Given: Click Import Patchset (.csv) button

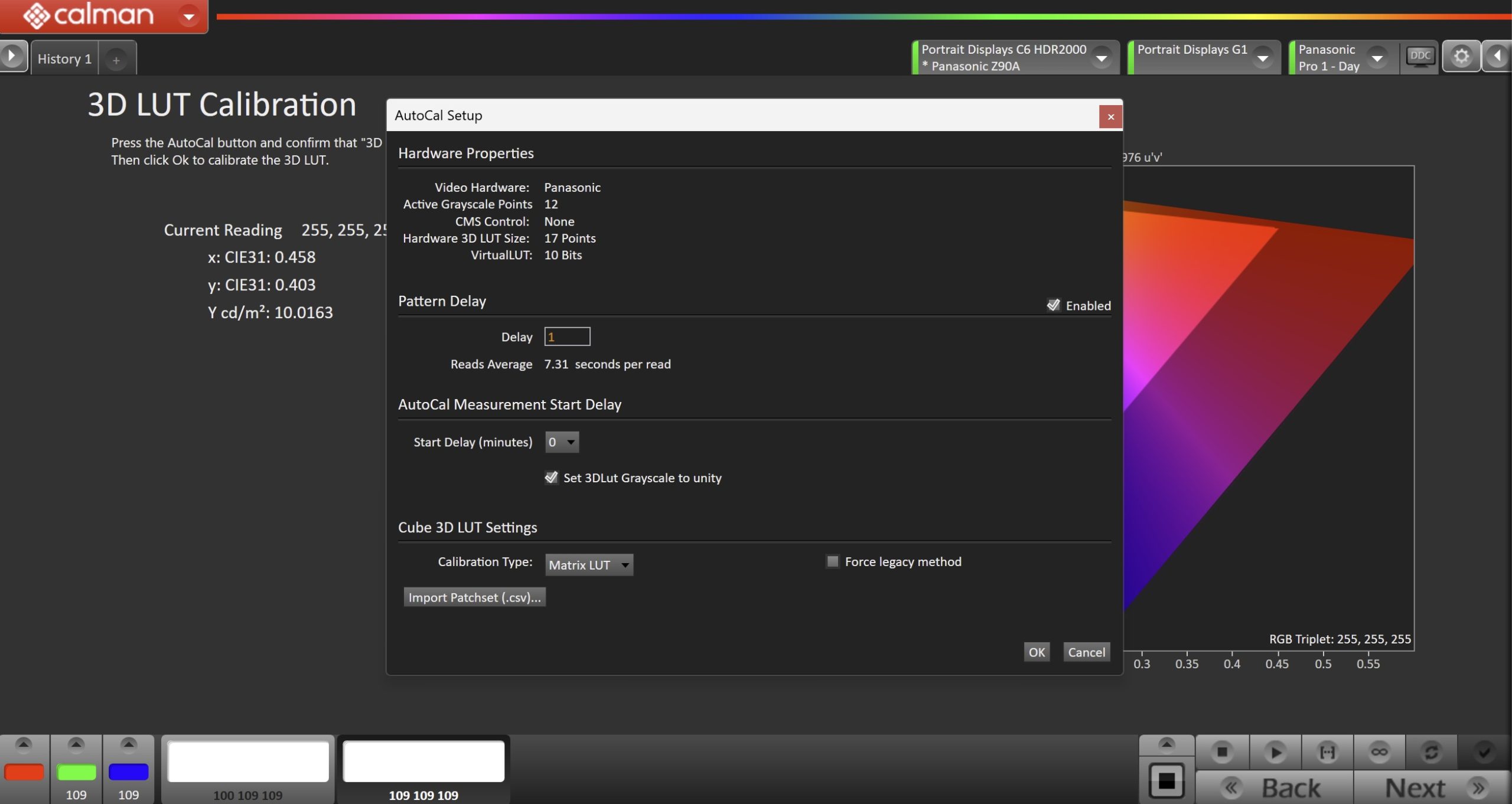Looking at the screenshot, I should (474, 597).
